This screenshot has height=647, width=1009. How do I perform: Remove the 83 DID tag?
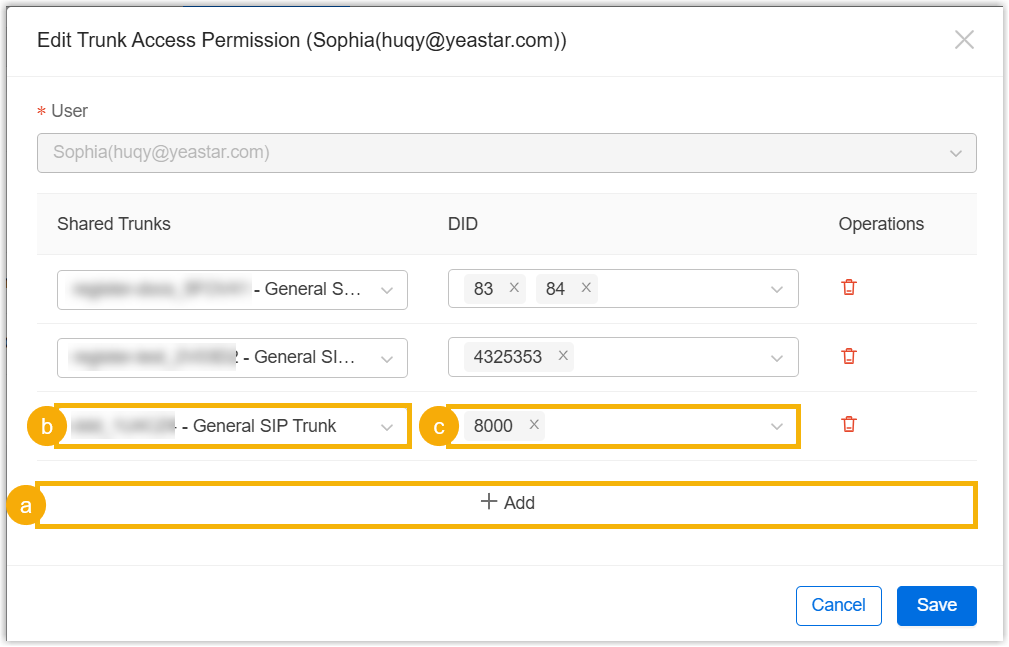tap(514, 288)
